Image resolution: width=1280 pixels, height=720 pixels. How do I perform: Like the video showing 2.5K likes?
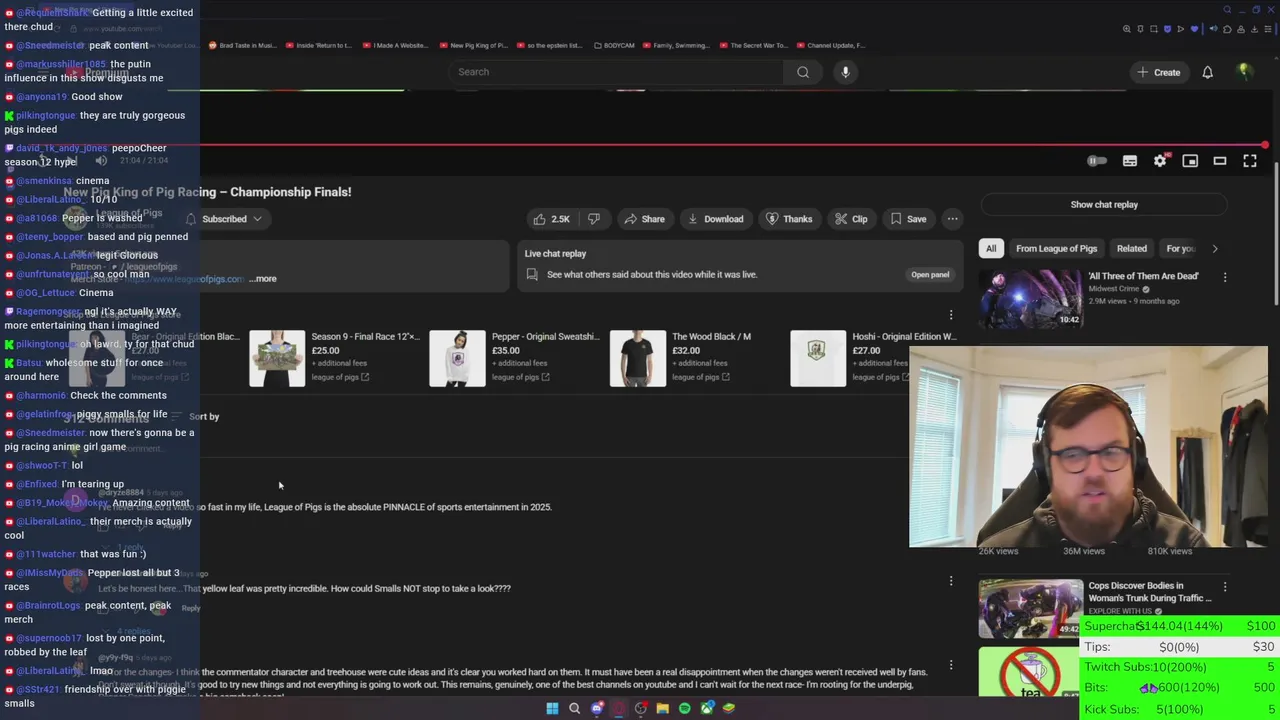(x=551, y=219)
